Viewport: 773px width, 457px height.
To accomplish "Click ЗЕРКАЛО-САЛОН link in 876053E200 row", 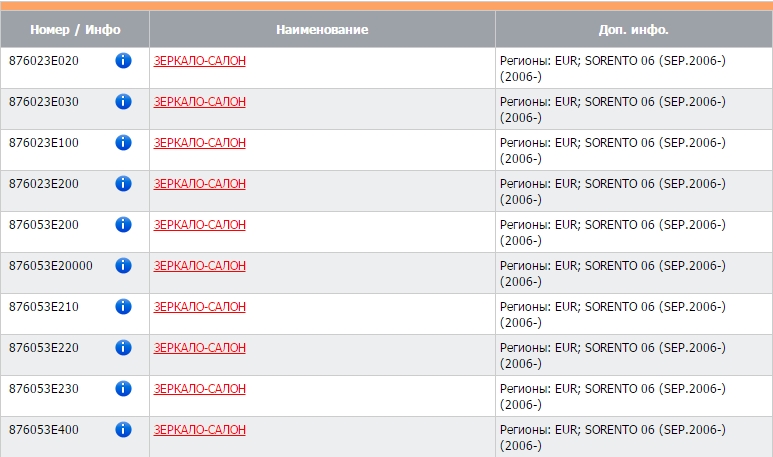I will [200, 225].
